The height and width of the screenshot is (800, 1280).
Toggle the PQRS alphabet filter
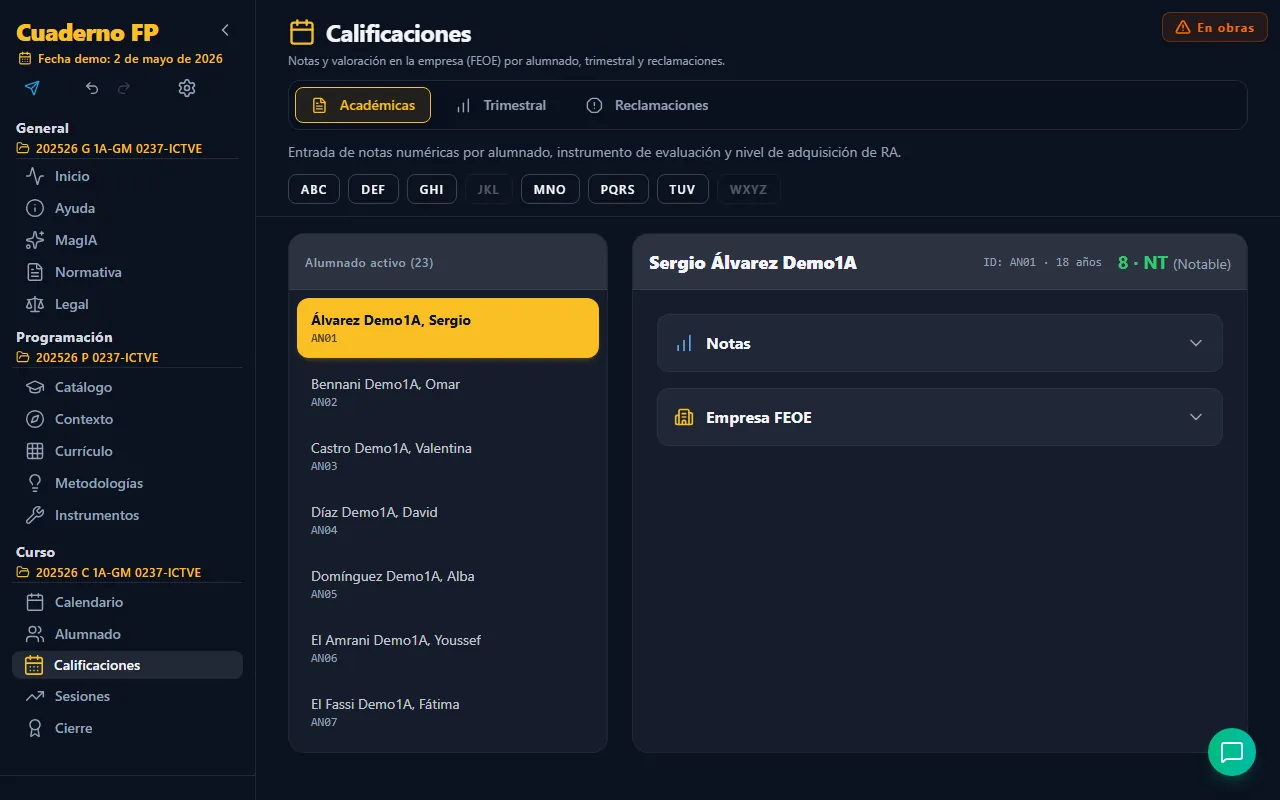click(x=618, y=189)
